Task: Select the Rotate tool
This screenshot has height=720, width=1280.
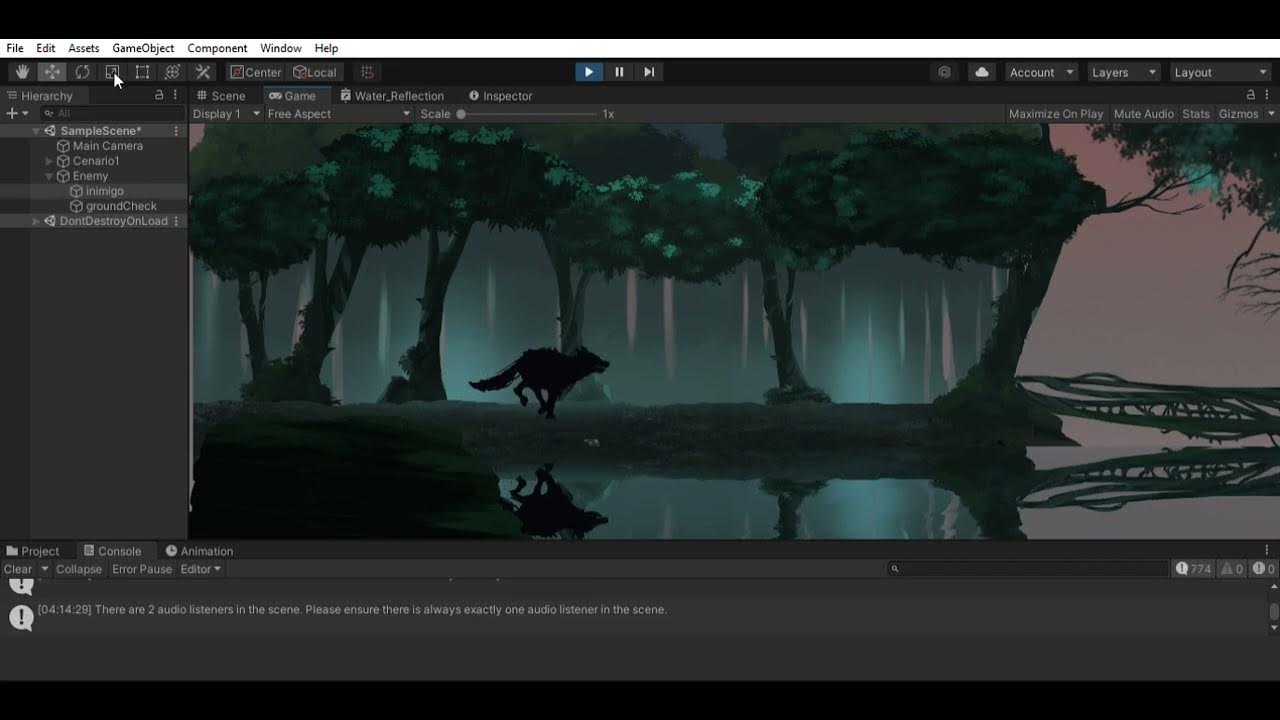Action: click(x=82, y=72)
